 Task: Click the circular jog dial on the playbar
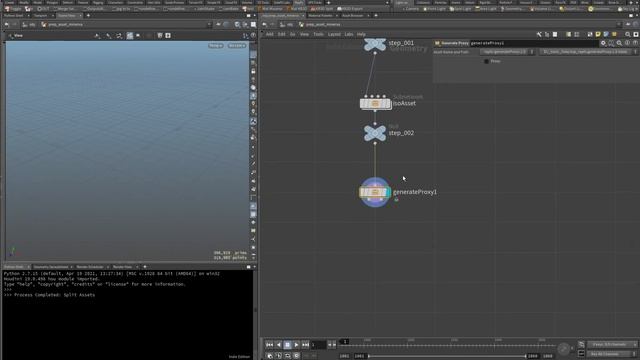[x=563, y=349]
